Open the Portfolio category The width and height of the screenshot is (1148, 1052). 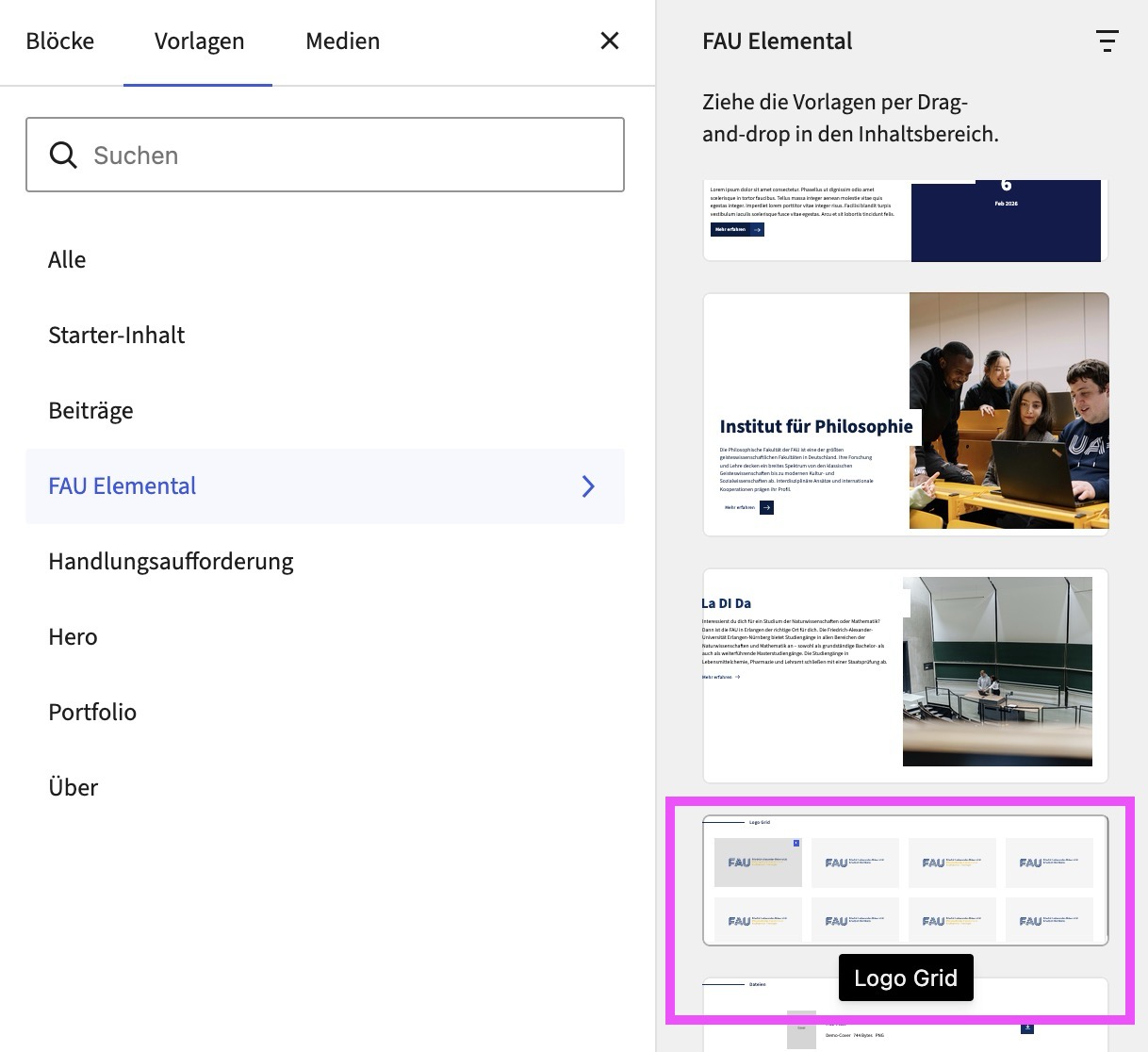(x=92, y=713)
